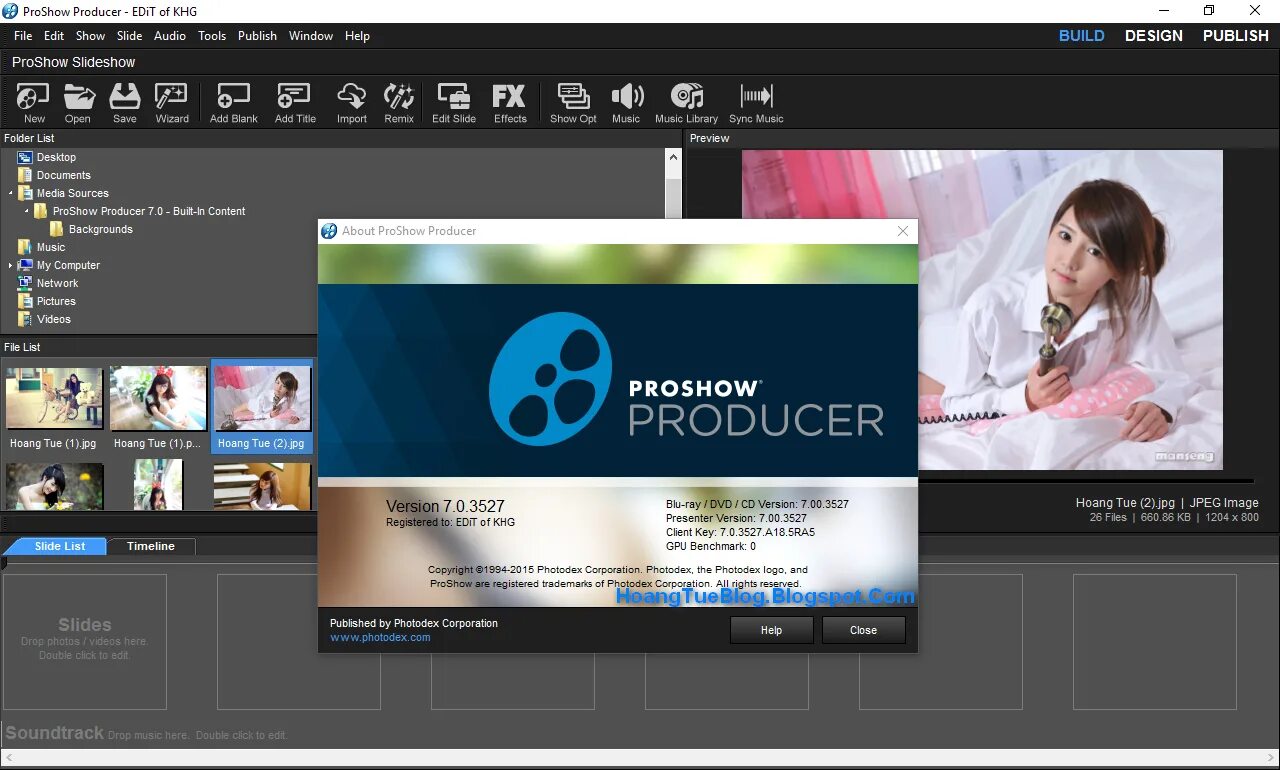Image resolution: width=1280 pixels, height=770 pixels.
Task: Click the Open show toolbar icon
Action: tap(78, 103)
